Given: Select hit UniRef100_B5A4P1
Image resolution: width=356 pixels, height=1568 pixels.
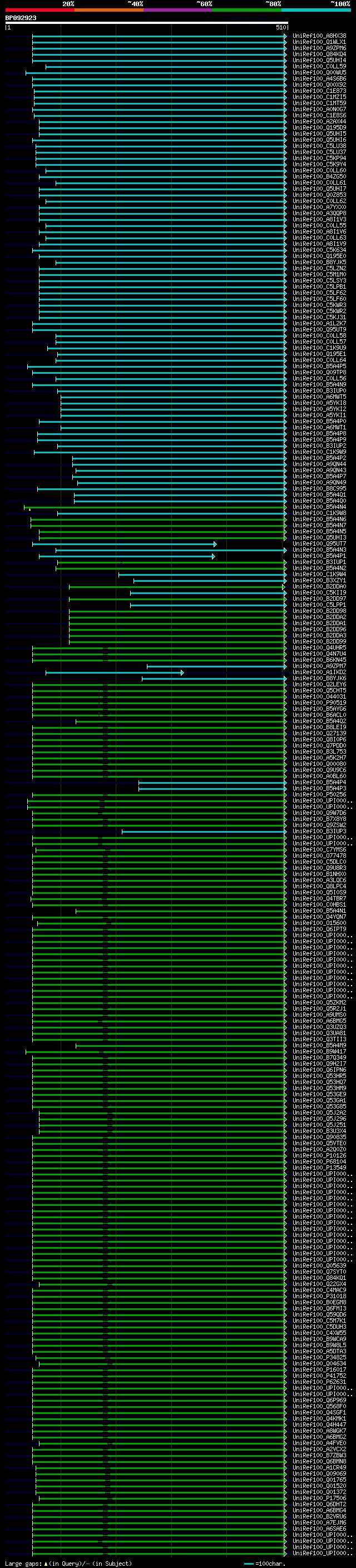Looking at the screenshot, I should point(319,556).
